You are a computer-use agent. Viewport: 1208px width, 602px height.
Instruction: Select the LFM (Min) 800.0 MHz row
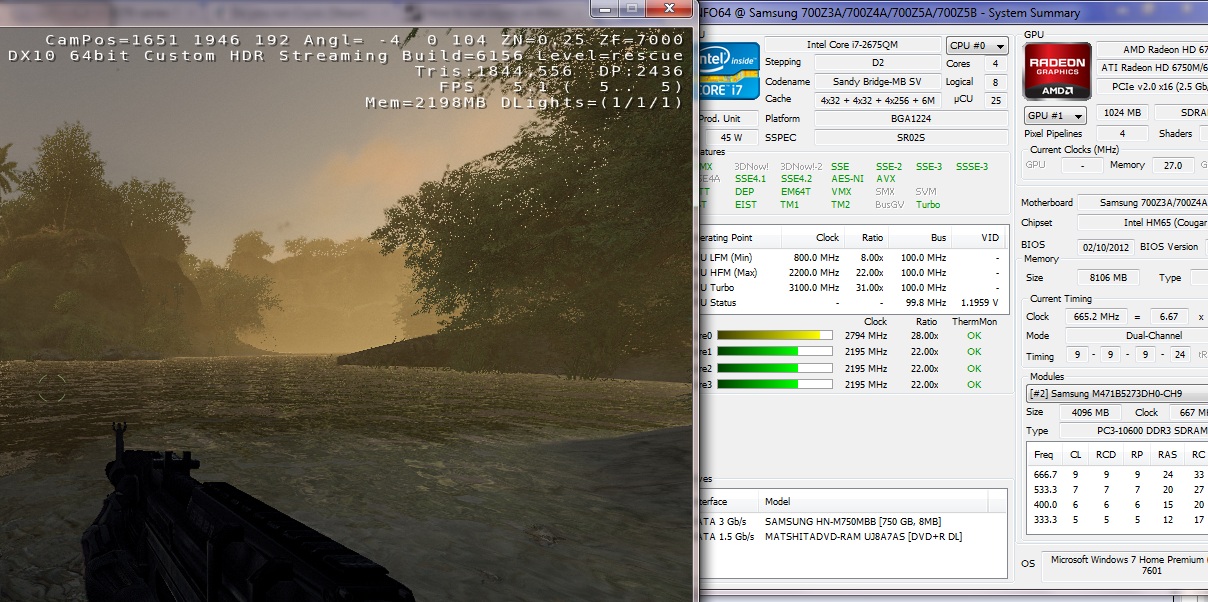pos(851,258)
